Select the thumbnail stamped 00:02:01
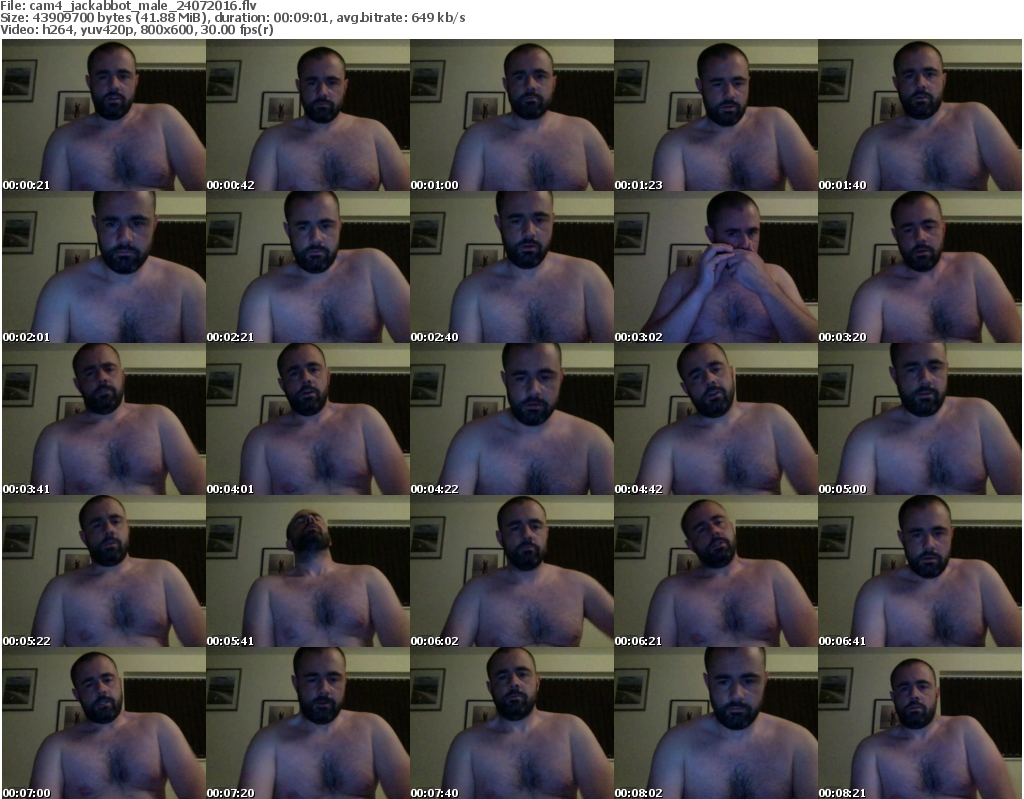Image resolution: width=1024 pixels, height=799 pixels. pos(104,267)
